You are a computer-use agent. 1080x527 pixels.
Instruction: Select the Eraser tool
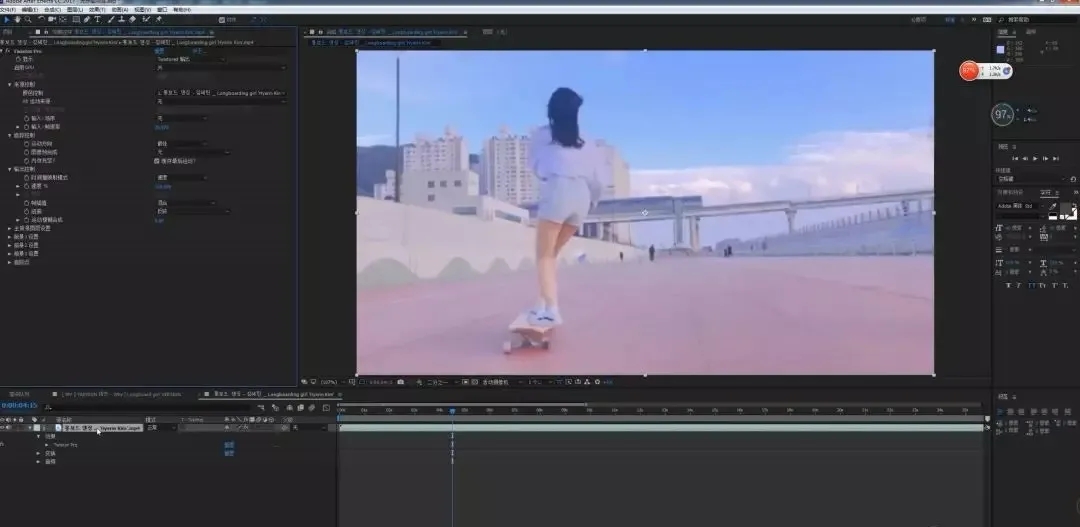point(132,19)
